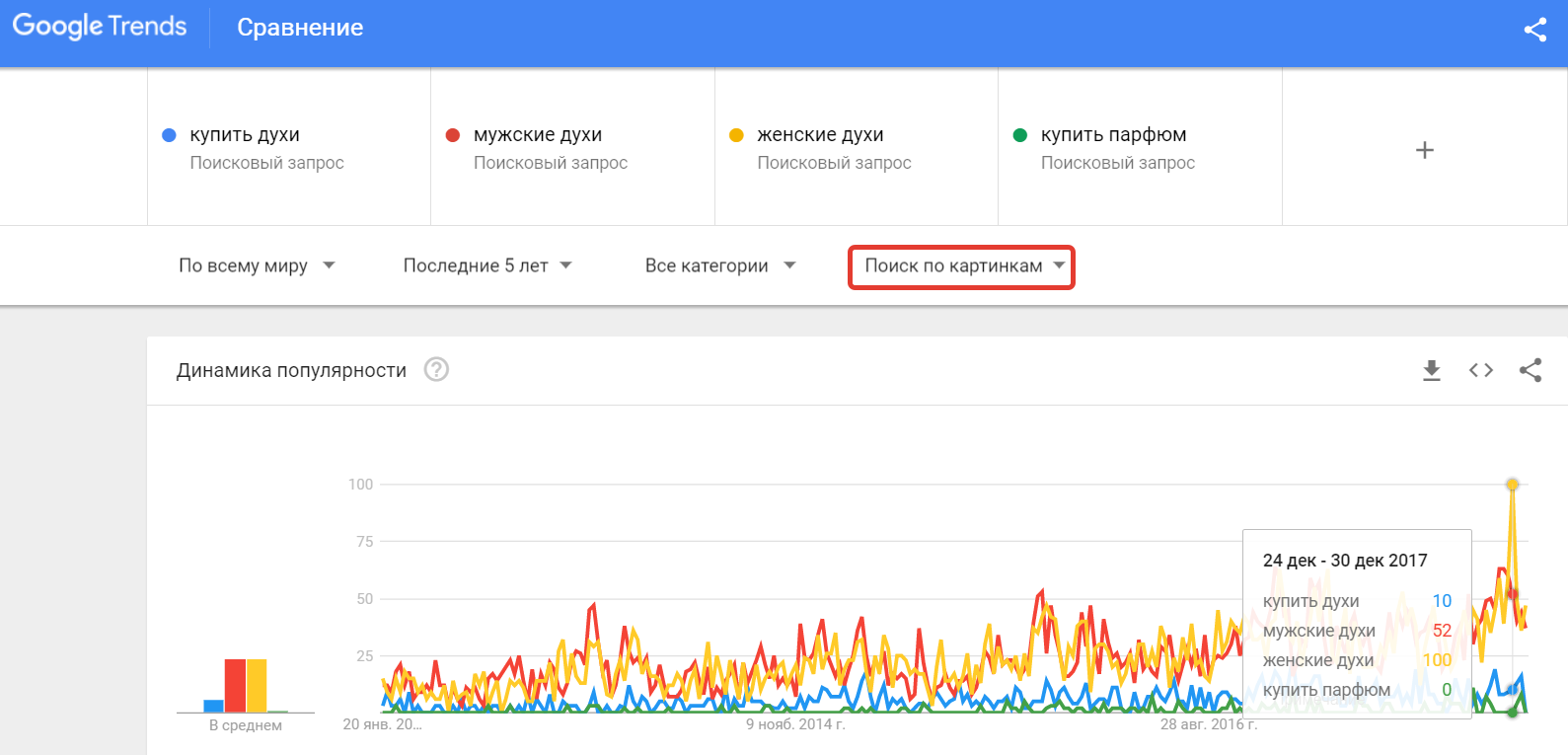Edit the мужские духи search term
The width and height of the screenshot is (1568, 755).
[538, 135]
